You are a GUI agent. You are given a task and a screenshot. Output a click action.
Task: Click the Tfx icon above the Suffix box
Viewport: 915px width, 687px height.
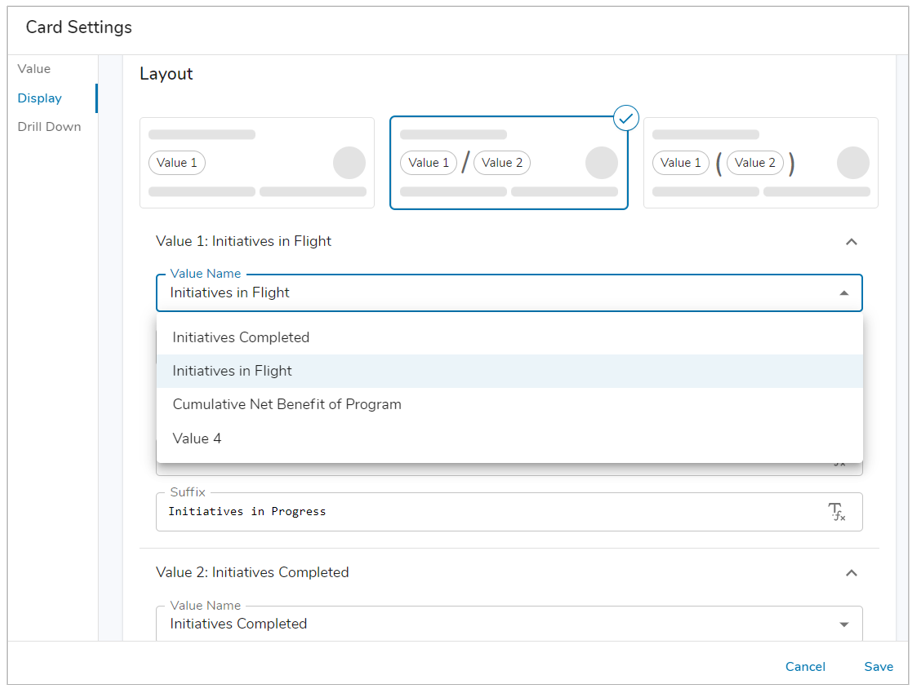click(838, 461)
